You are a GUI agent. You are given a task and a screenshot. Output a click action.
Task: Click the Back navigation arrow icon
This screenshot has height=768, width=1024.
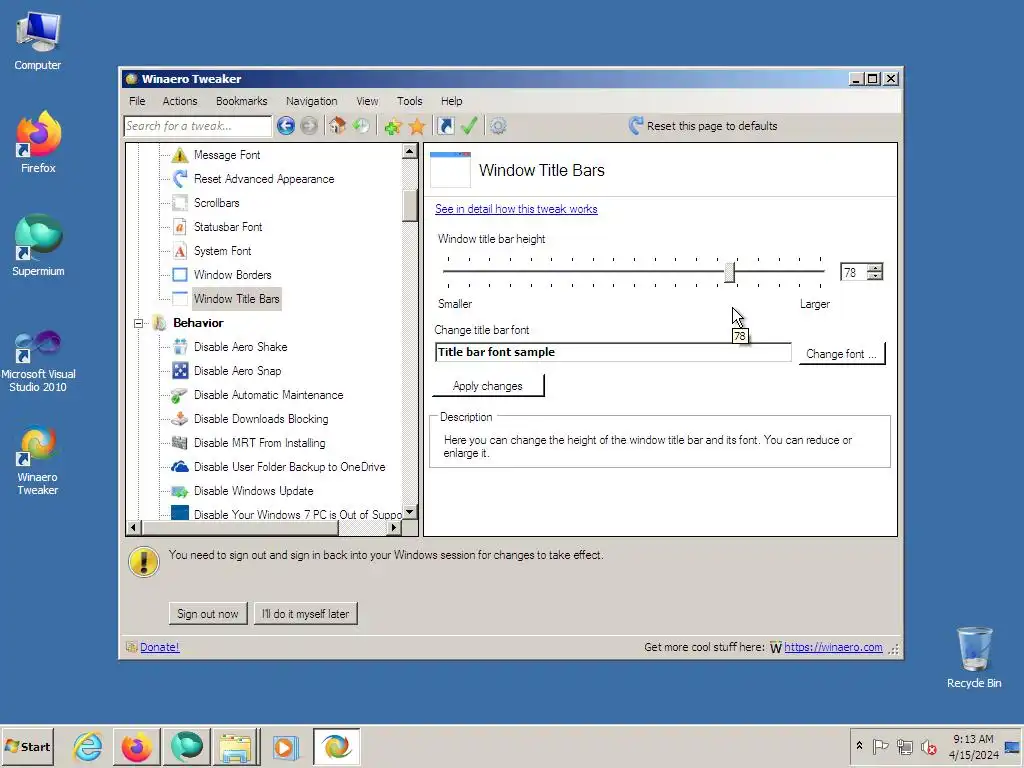coord(285,125)
